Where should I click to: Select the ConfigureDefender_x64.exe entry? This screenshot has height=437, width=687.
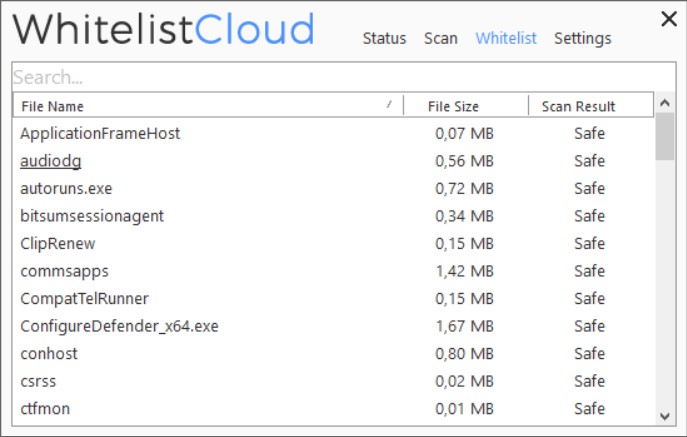pos(119,326)
